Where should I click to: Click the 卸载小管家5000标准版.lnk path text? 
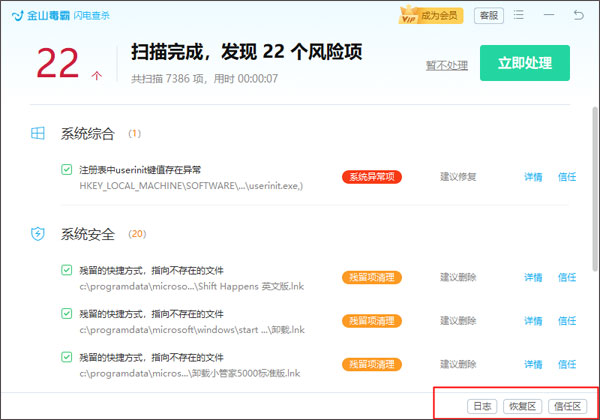(190, 373)
